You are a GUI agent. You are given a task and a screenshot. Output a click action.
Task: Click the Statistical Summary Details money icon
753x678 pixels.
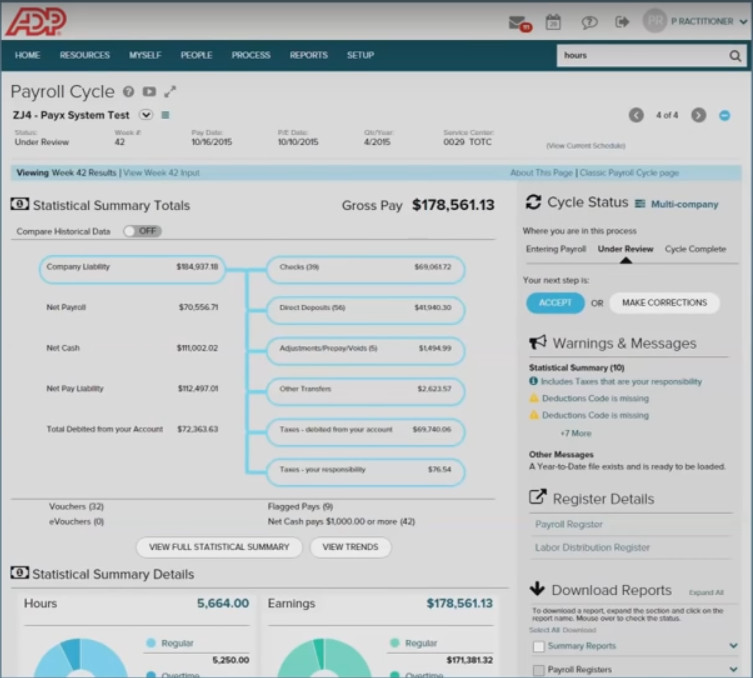coord(20,573)
